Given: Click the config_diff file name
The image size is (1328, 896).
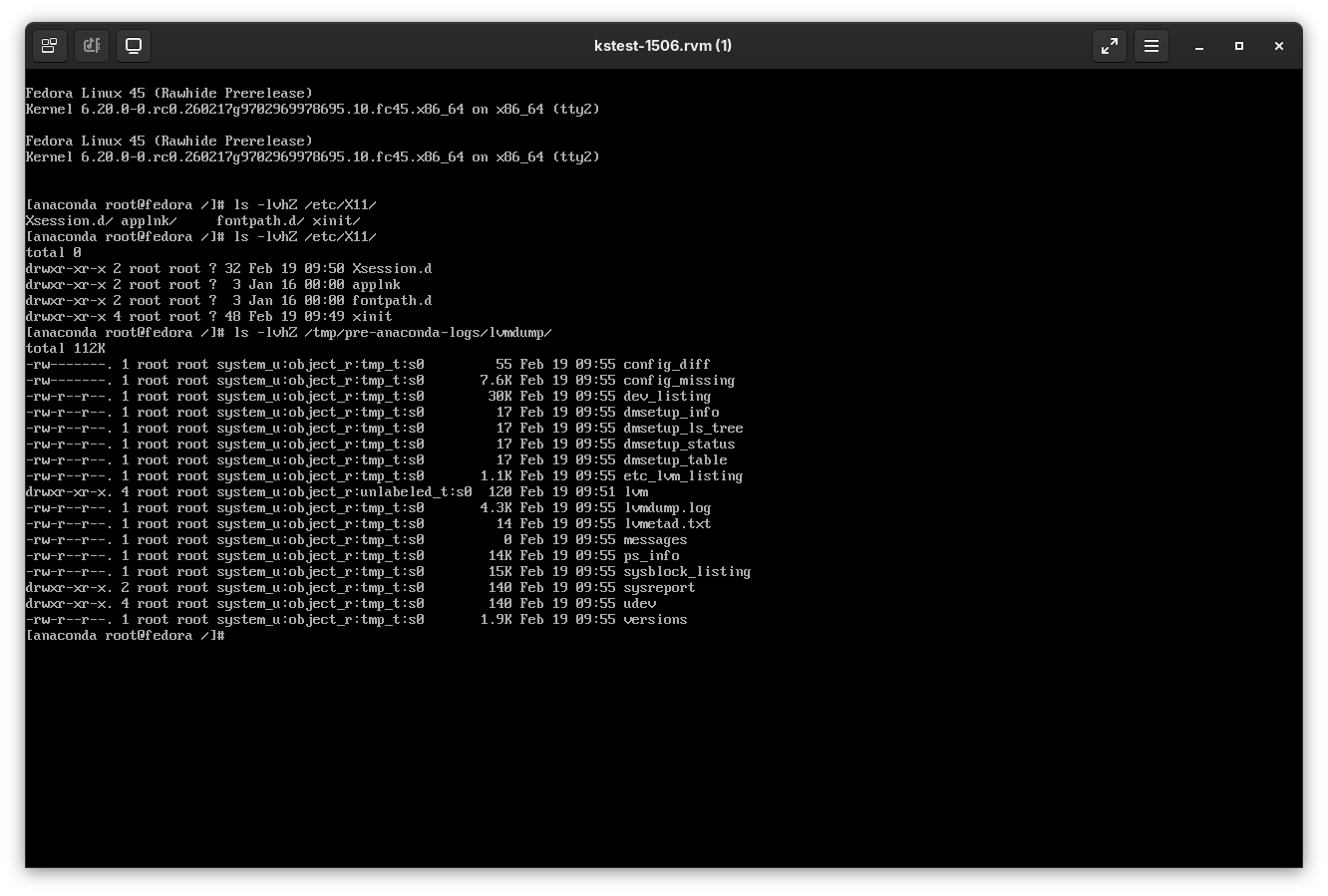Looking at the screenshot, I should [667, 365].
